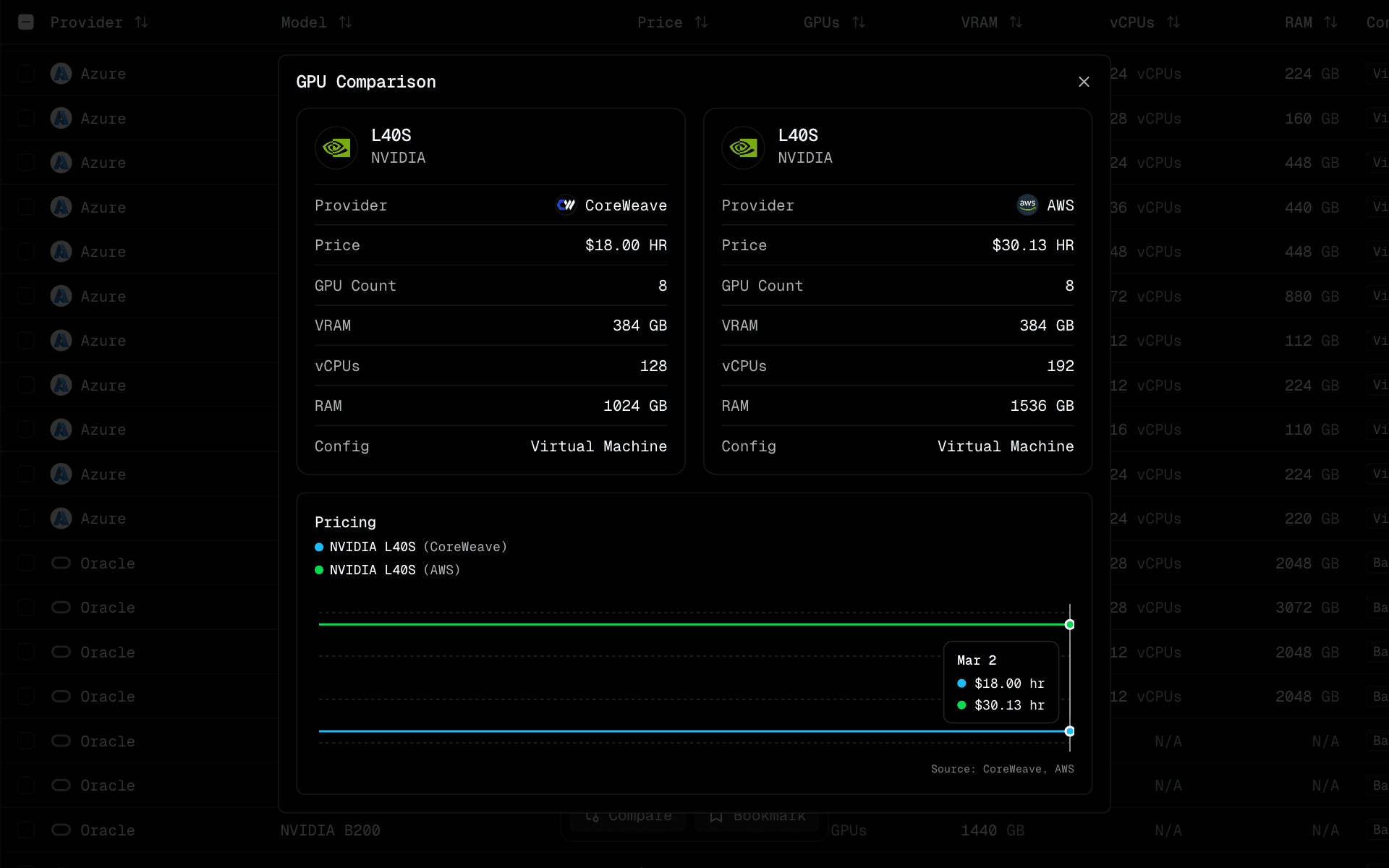Image resolution: width=1389 pixels, height=868 pixels.
Task: Click the green AWS price line endpoint marker
Action: click(x=1070, y=624)
